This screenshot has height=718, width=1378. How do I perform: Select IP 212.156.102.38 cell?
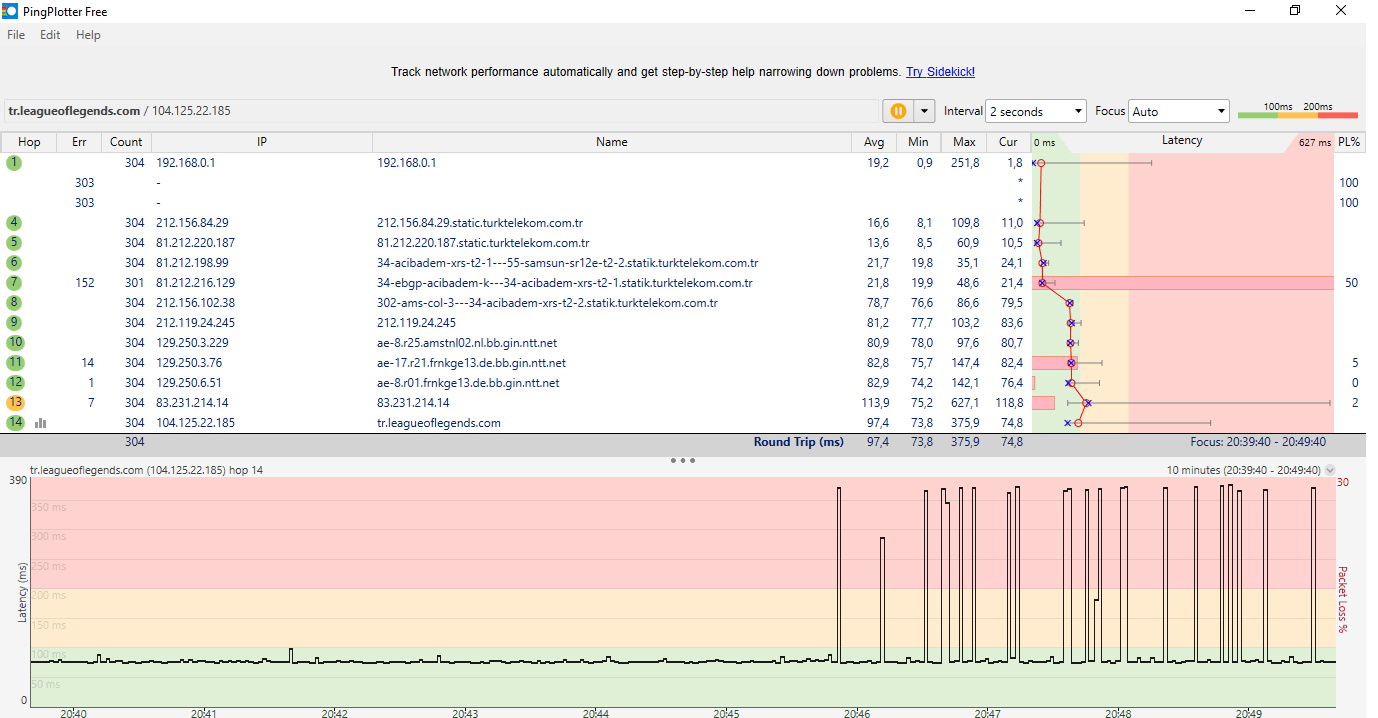pos(196,302)
